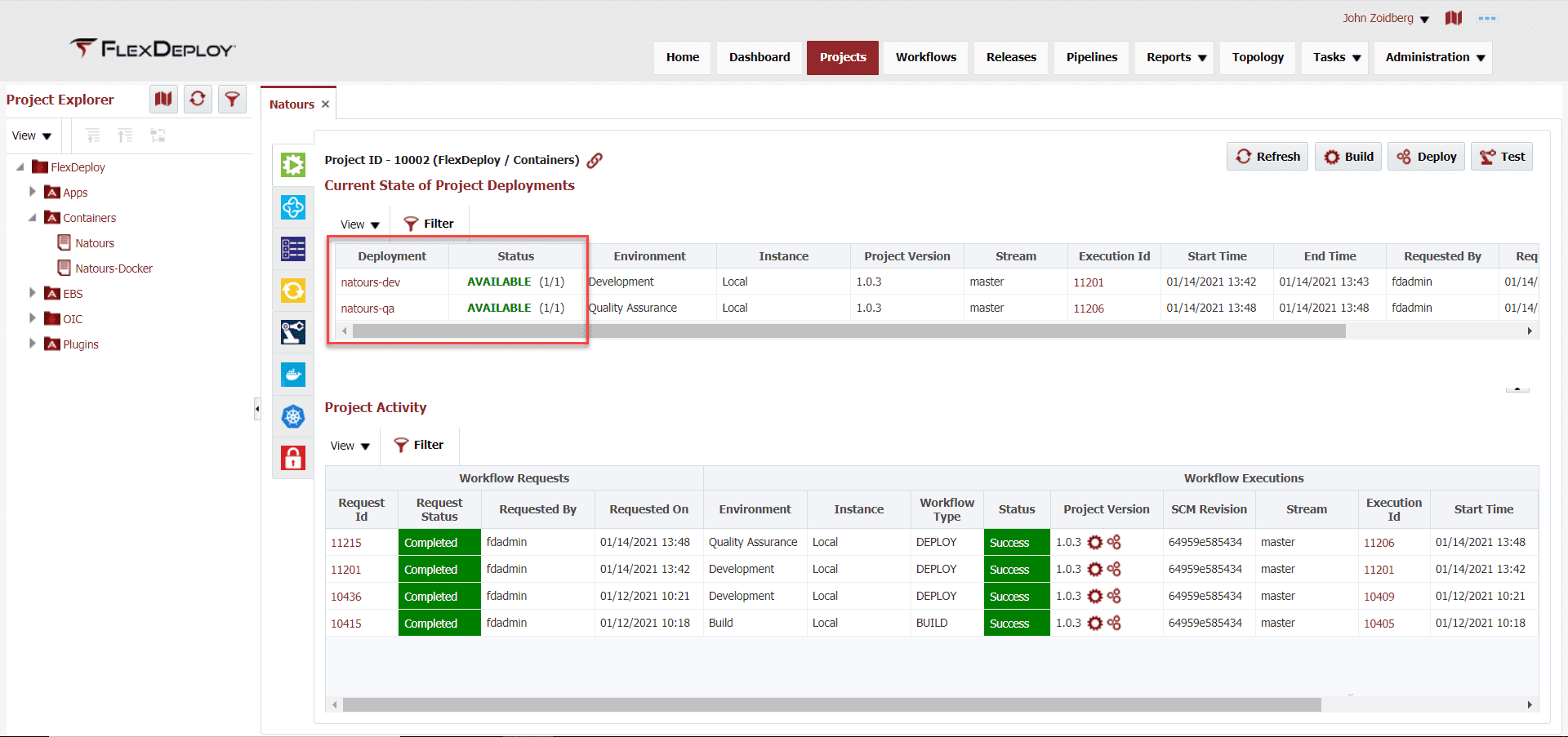Image resolution: width=1568 pixels, height=737 pixels.
Task: Click the first grayed tree toolbar icon
Action: pyautogui.click(x=93, y=135)
